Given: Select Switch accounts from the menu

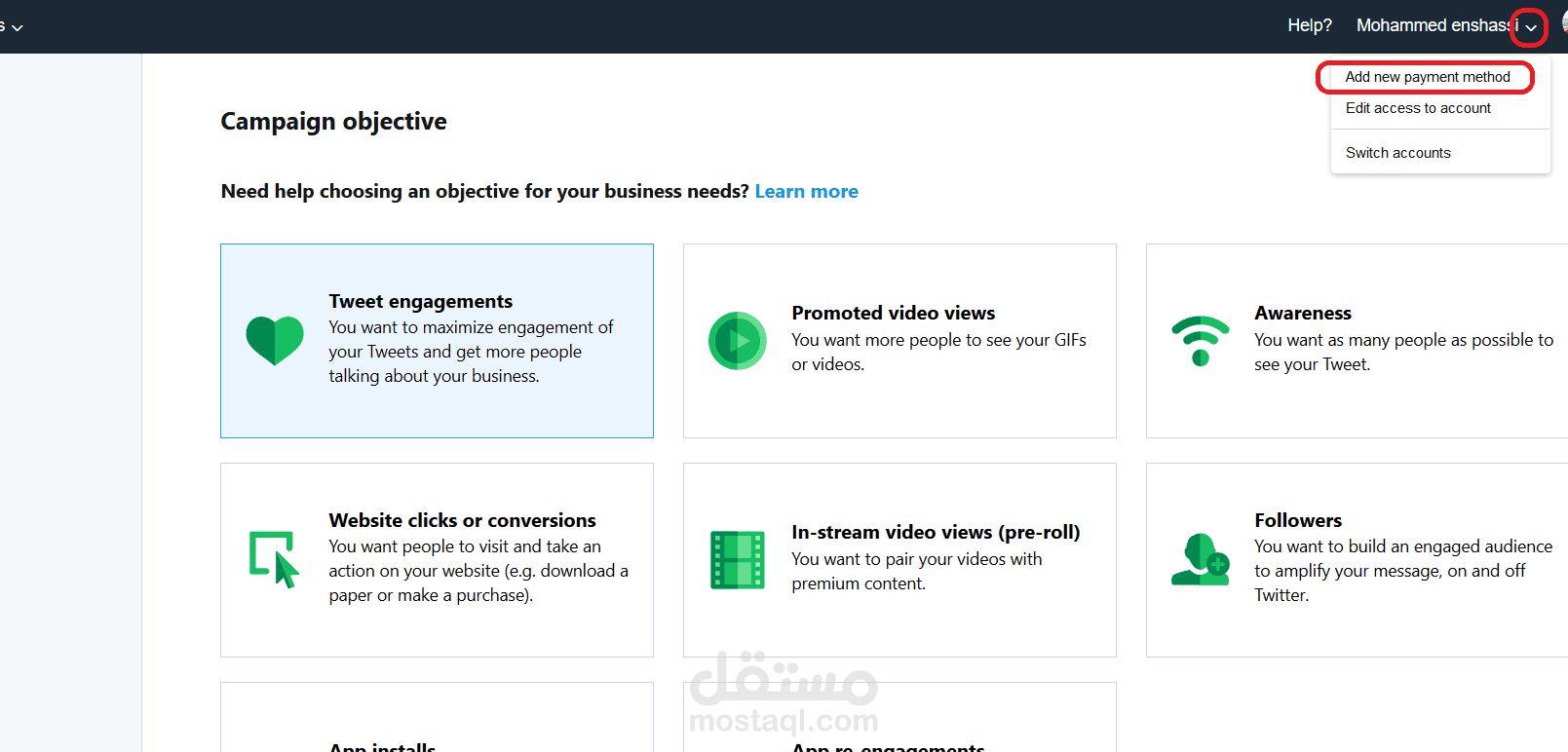Looking at the screenshot, I should click(1398, 153).
